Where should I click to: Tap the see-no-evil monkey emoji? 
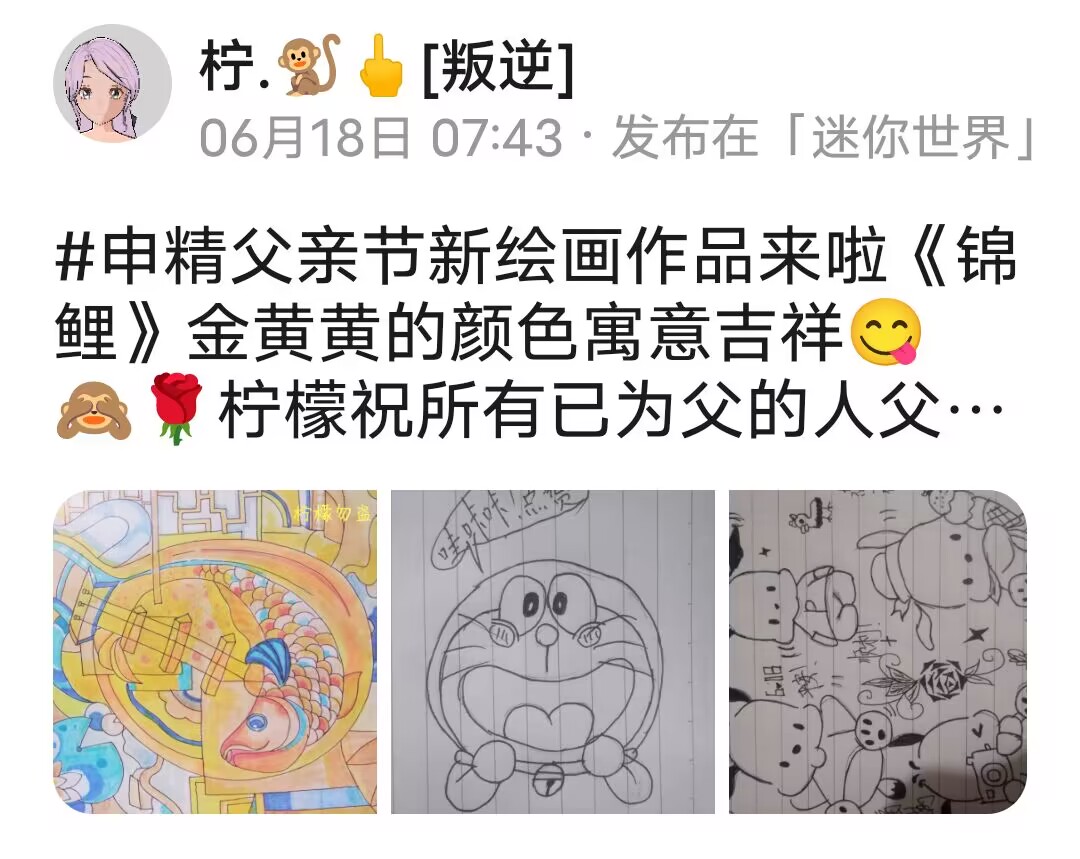pyautogui.click(x=94, y=408)
